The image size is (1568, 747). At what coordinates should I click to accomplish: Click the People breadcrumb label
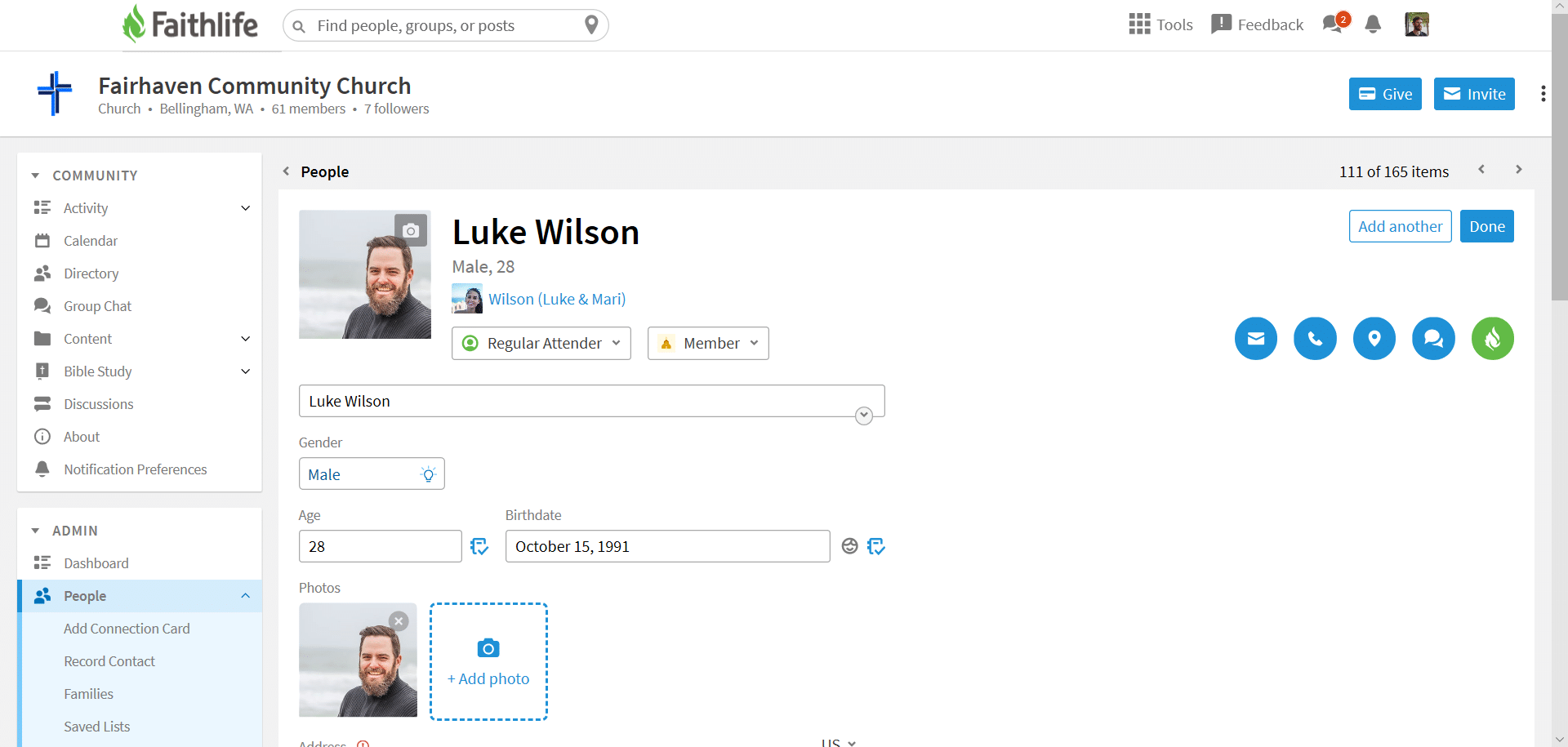coord(325,171)
